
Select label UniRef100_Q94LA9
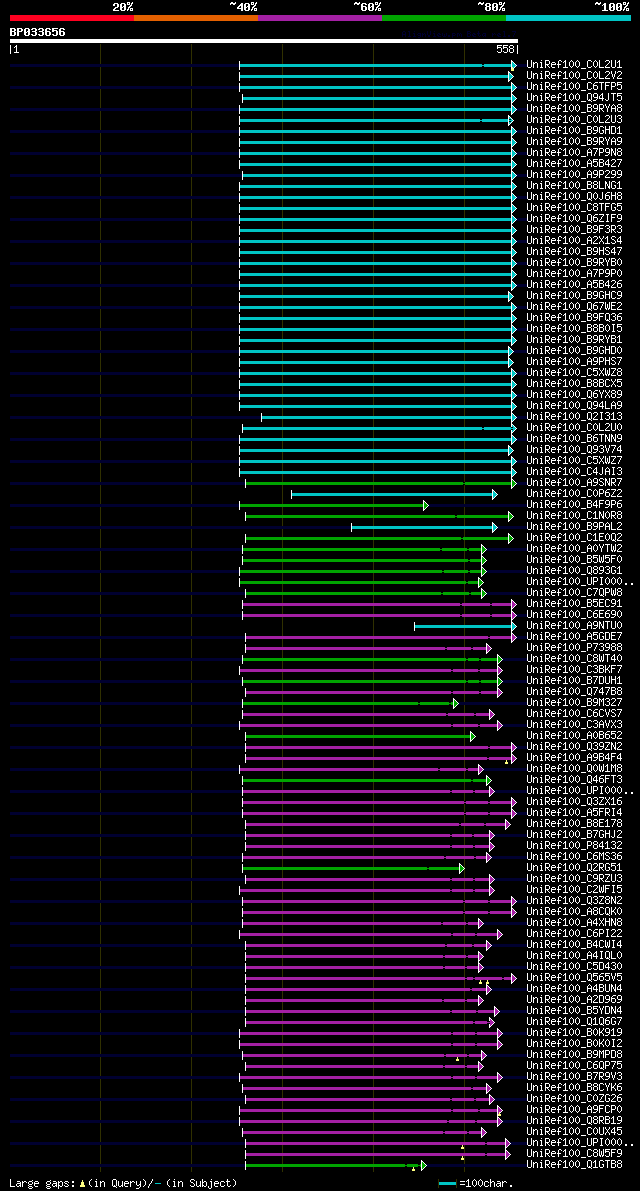coord(574,406)
